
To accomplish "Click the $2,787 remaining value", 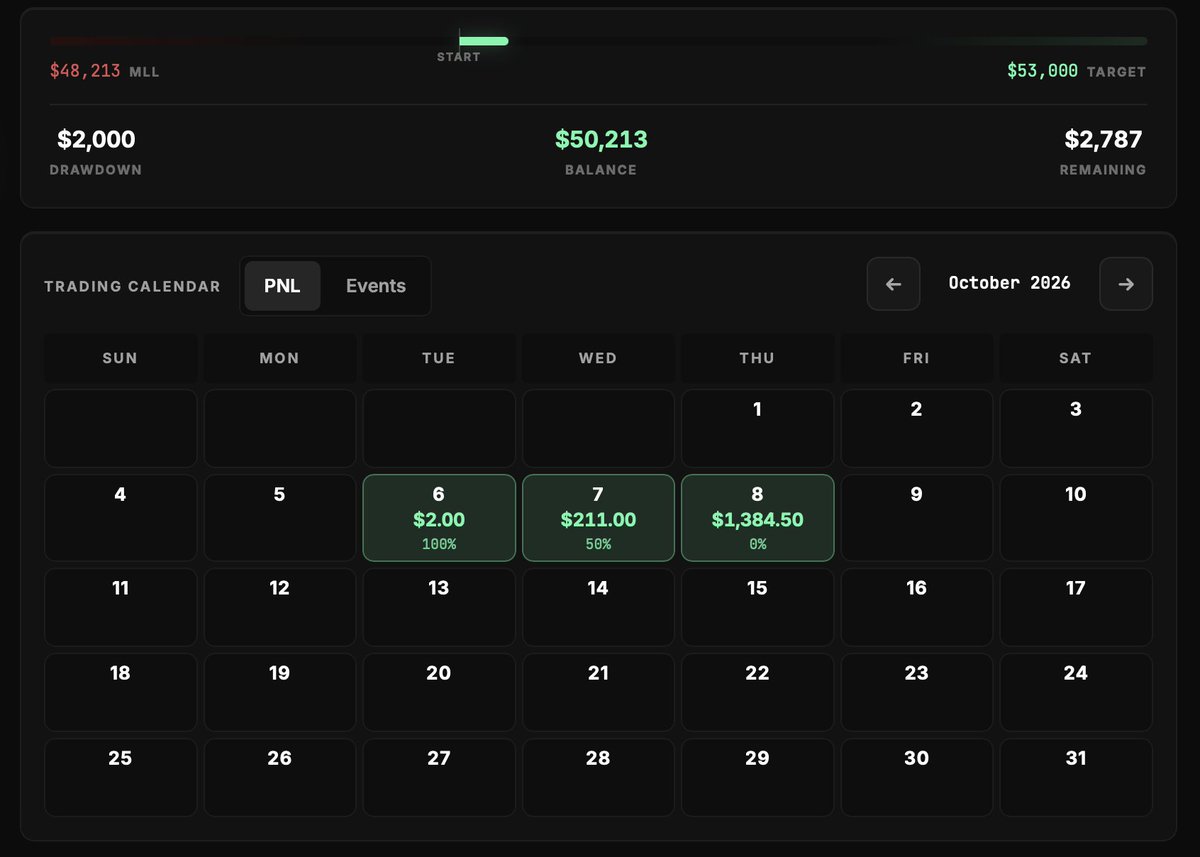I will [1103, 140].
